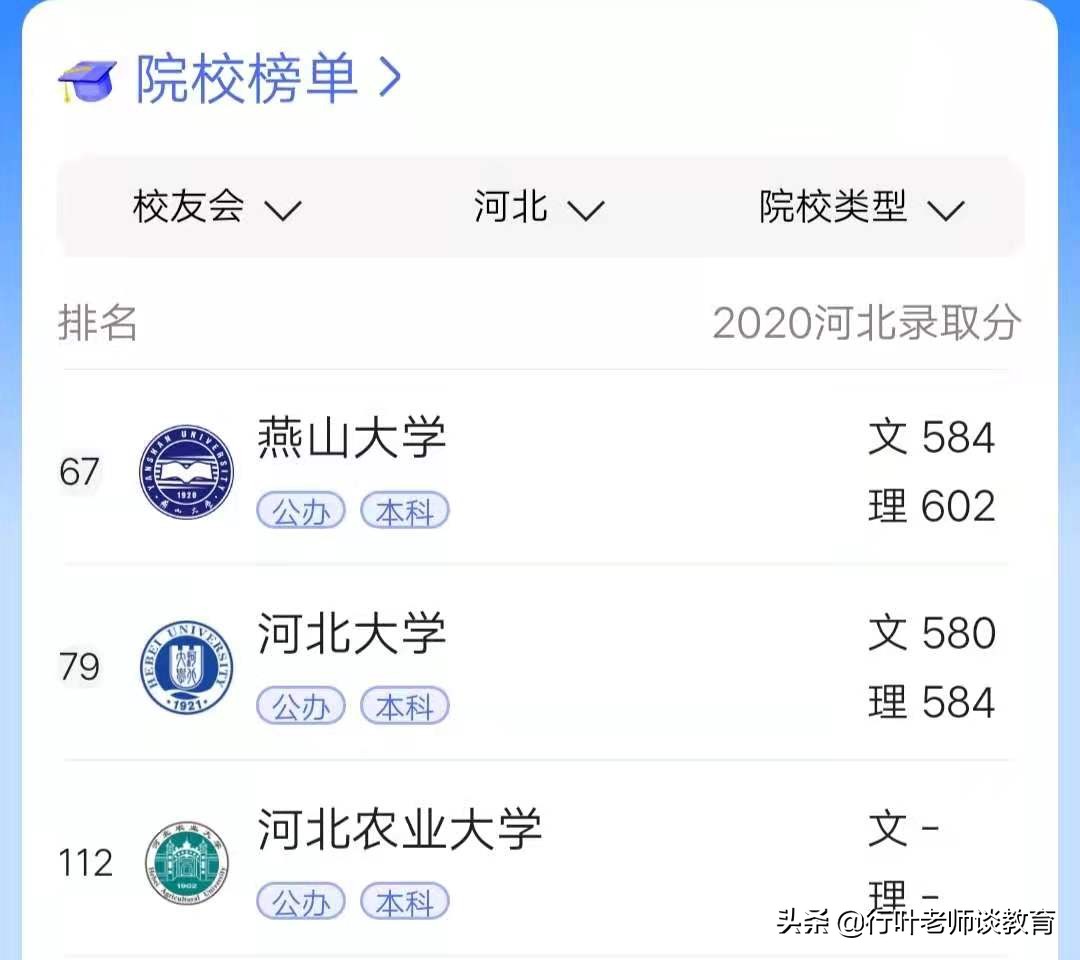The height and width of the screenshot is (960, 1080).
Task: Click the green 河北农业大学 emblem
Action: point(185,862)
